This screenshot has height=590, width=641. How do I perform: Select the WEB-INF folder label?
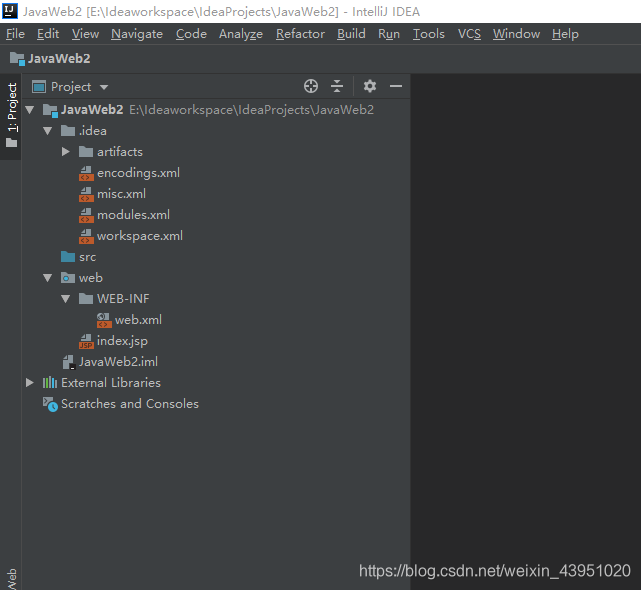click(x=123, y=299)
